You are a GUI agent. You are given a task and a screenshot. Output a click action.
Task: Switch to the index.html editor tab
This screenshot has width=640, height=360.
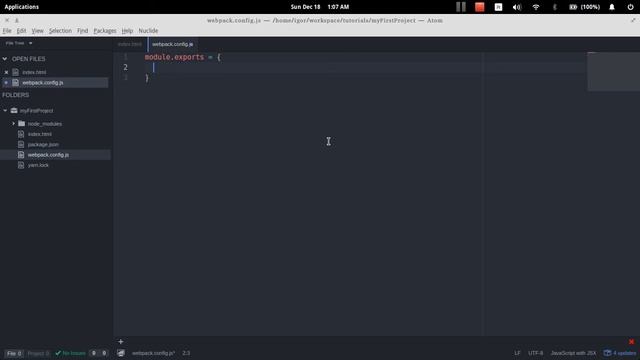pos(130,44)
